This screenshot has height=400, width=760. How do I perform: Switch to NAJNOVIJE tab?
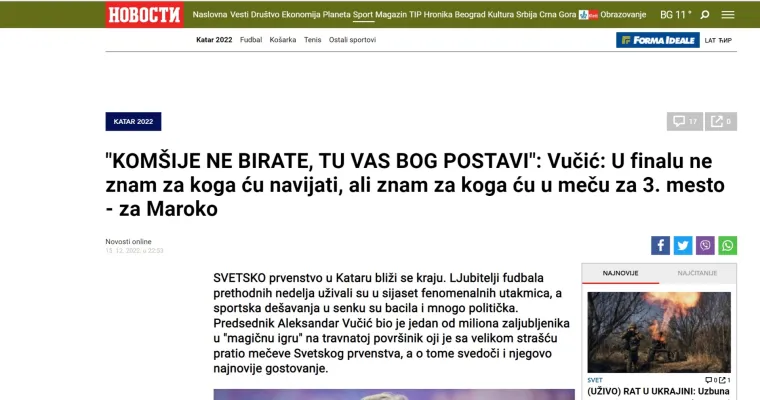click(x=620, y=273)
